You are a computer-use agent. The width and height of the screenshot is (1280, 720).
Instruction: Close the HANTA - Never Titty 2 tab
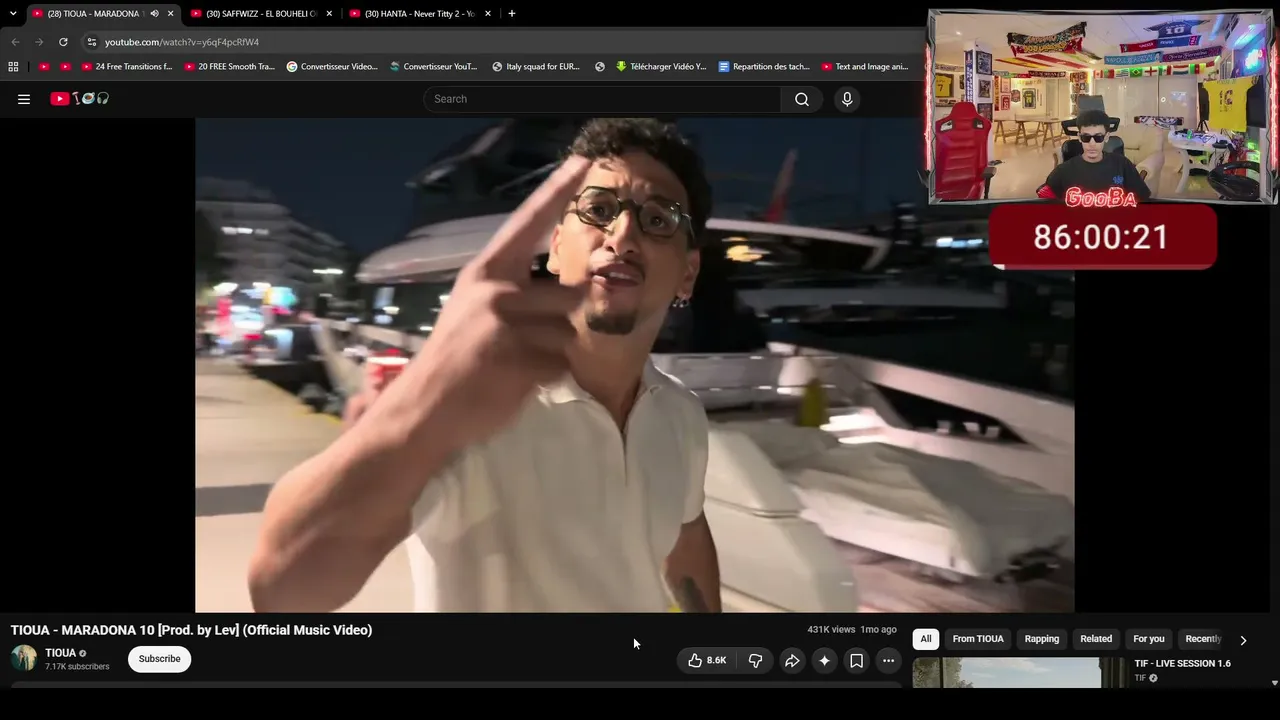click(488, 13)
